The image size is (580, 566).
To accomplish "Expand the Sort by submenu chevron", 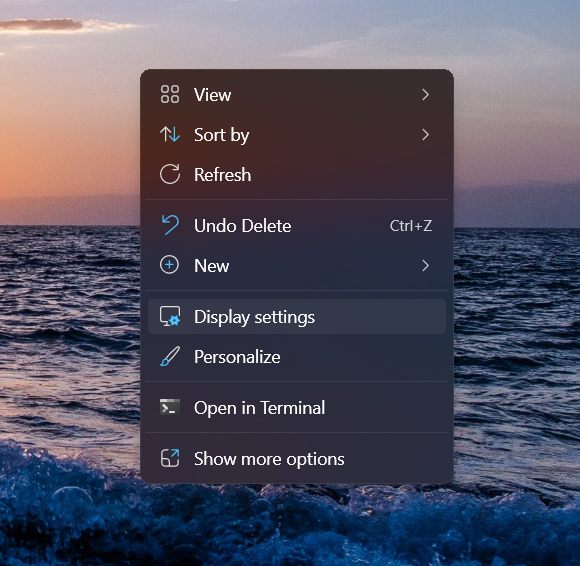I will click(425, 135).
